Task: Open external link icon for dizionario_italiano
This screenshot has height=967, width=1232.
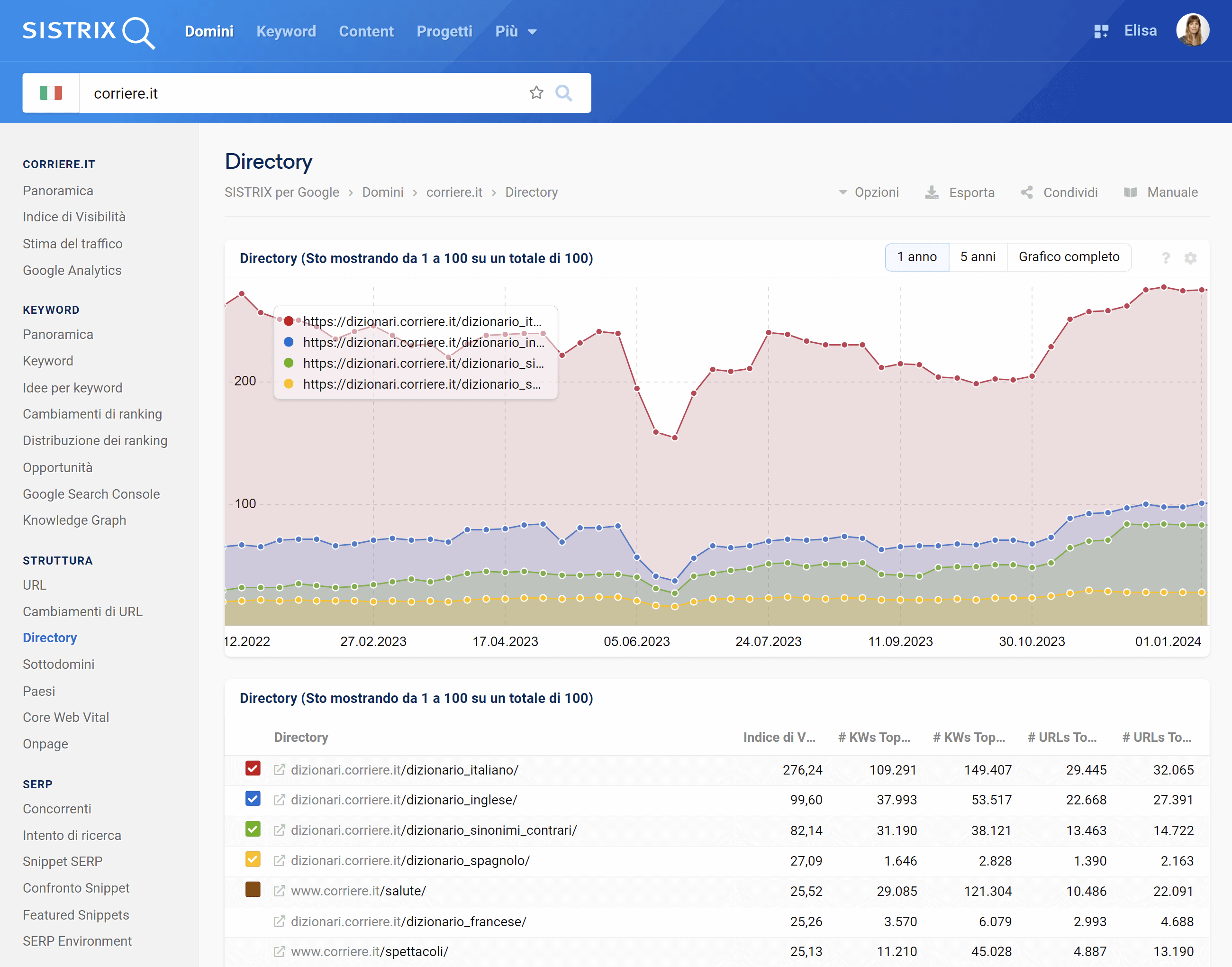Action: pyautogui.click(x=279, y=770)
